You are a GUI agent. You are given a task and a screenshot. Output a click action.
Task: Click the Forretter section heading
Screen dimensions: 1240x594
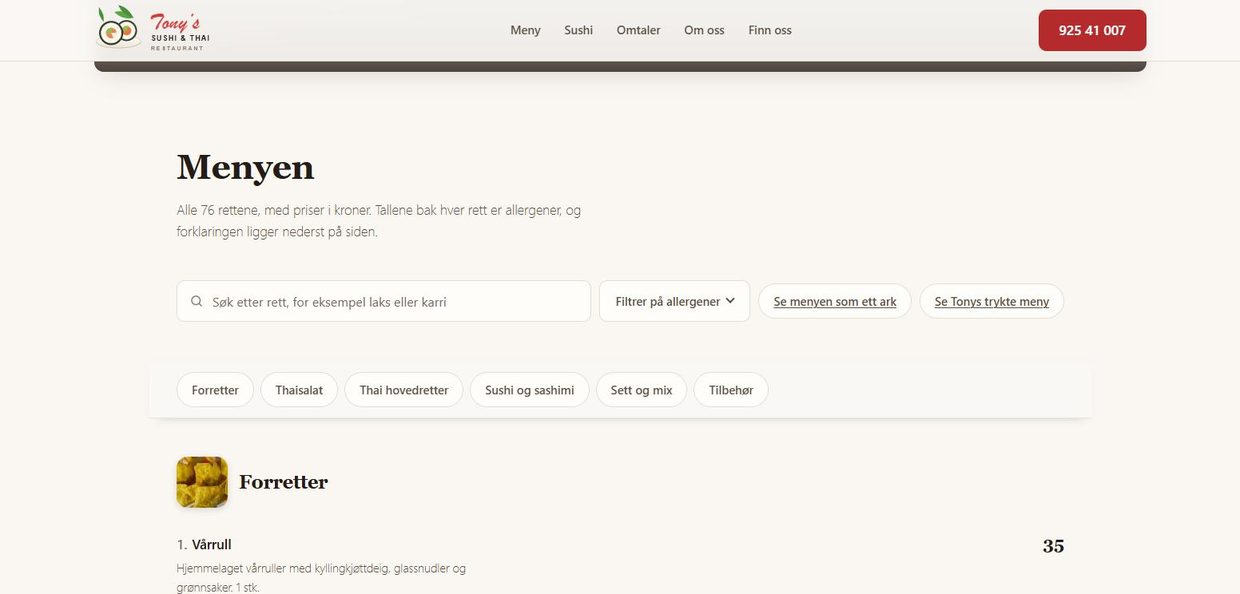pos(283,482)
